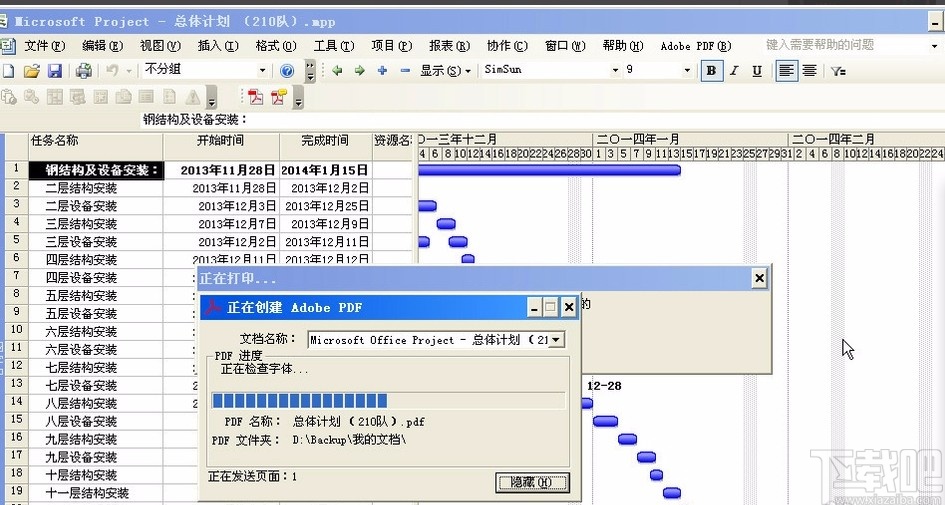Viewport: 945px width, 505px height.
Task: Click the green Outdent left arrow
Action: [x=337, y=71]
